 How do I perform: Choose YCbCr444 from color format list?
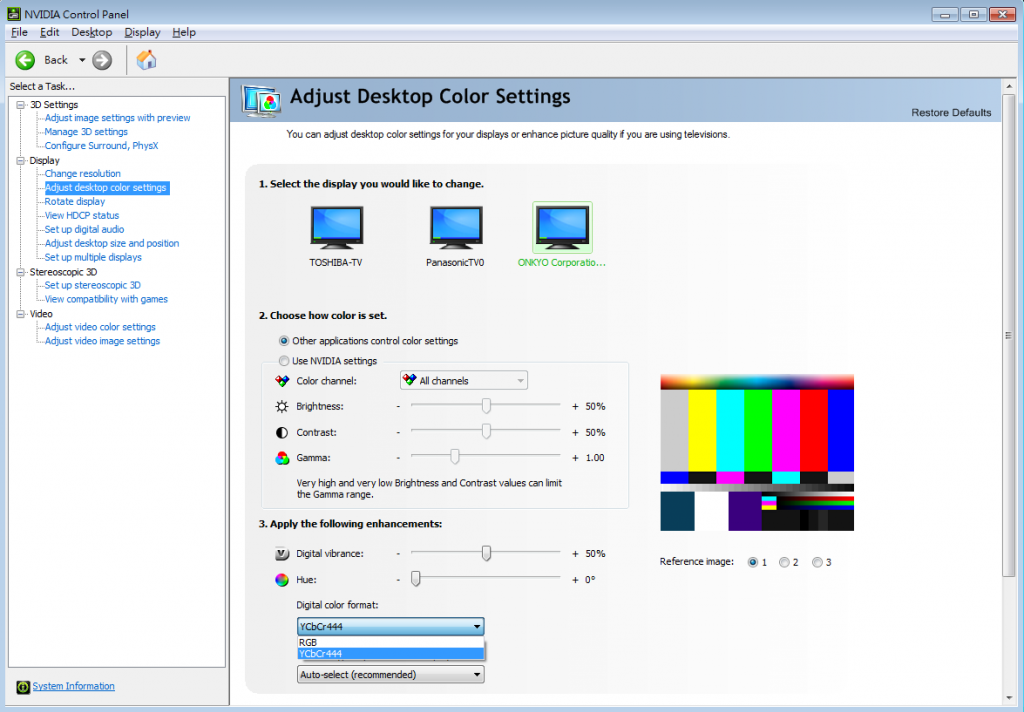[x=391, y=654]
